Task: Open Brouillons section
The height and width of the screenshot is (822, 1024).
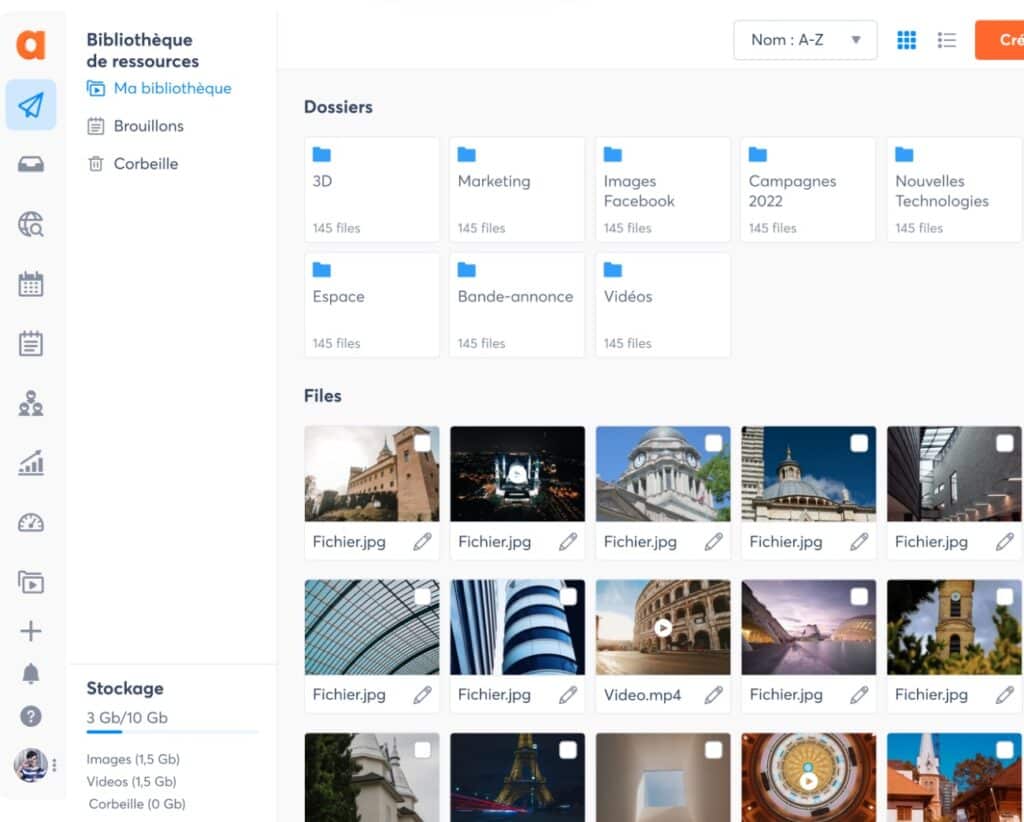Action: (136, 126)
